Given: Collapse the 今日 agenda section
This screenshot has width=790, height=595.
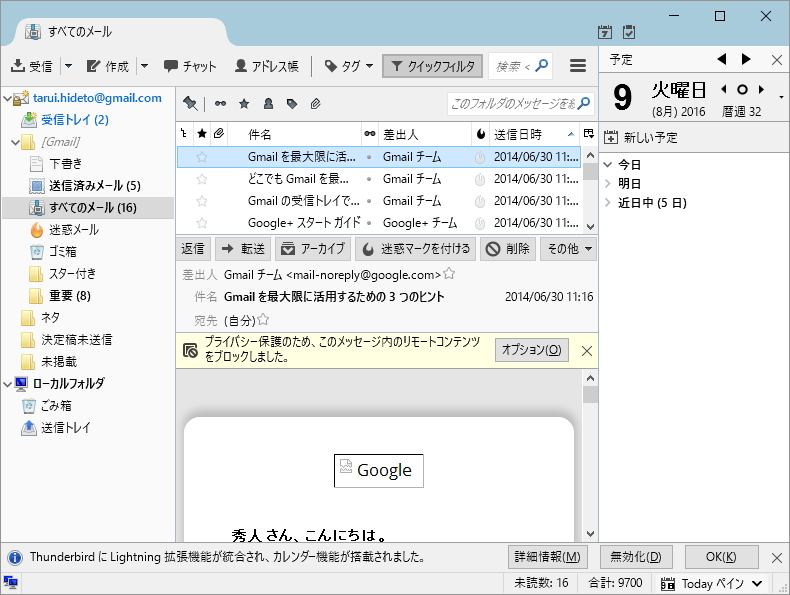Looking at the screenshot, I should click(x=608, y=164).
